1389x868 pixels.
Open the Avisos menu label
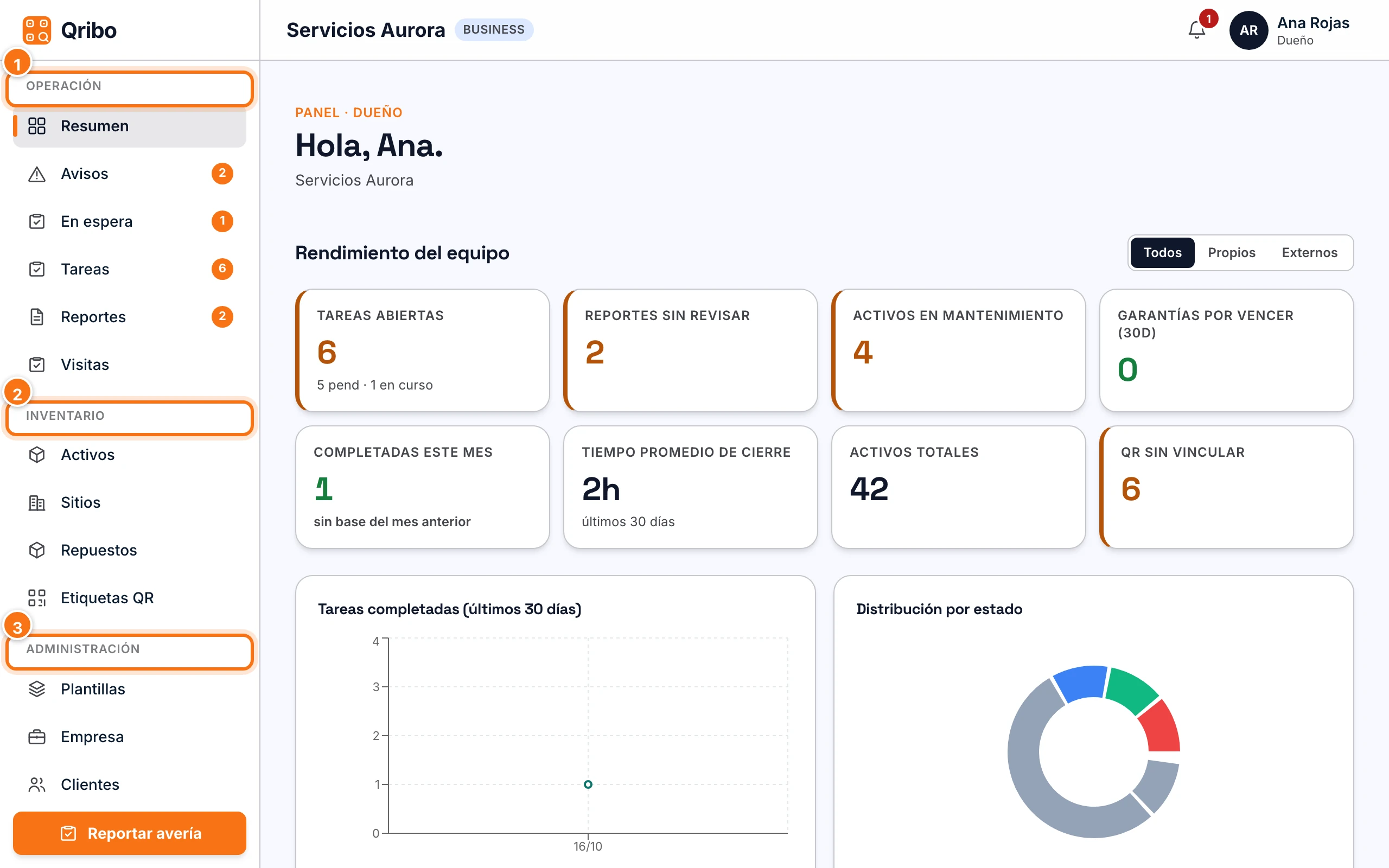coord(85,174)
